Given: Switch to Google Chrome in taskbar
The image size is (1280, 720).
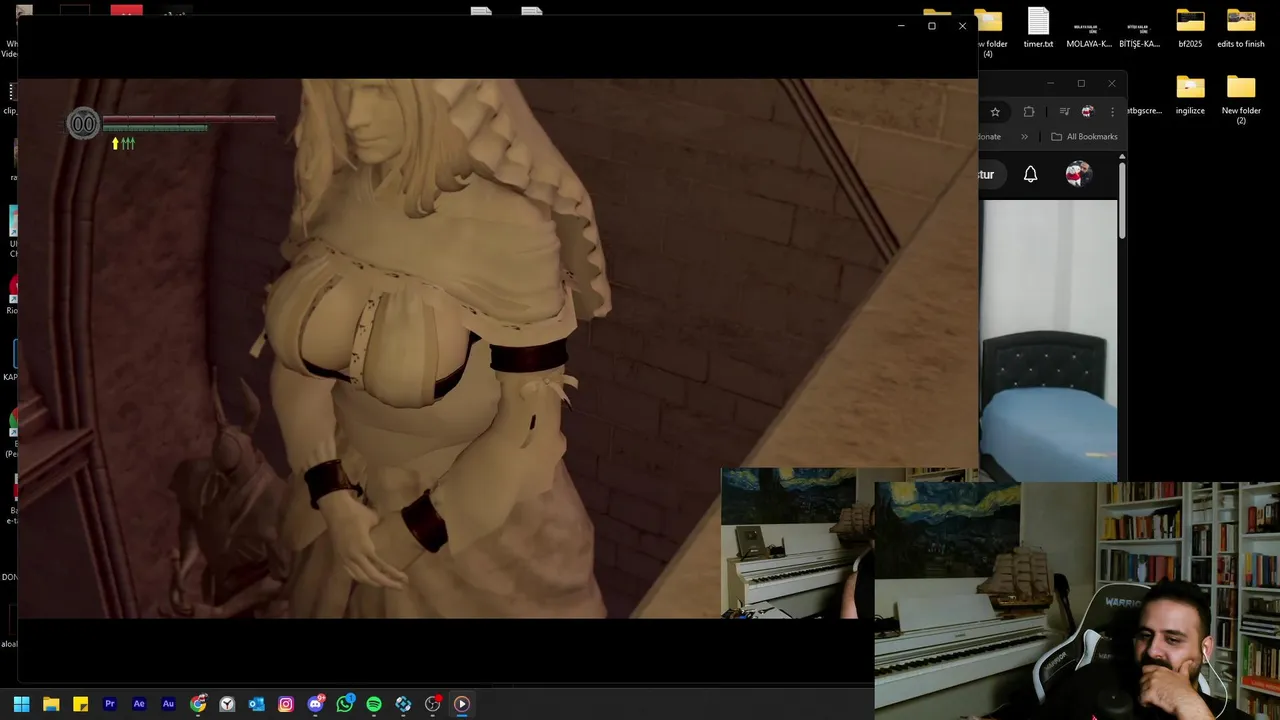Looking at the screenshot, I should (198, 704).
